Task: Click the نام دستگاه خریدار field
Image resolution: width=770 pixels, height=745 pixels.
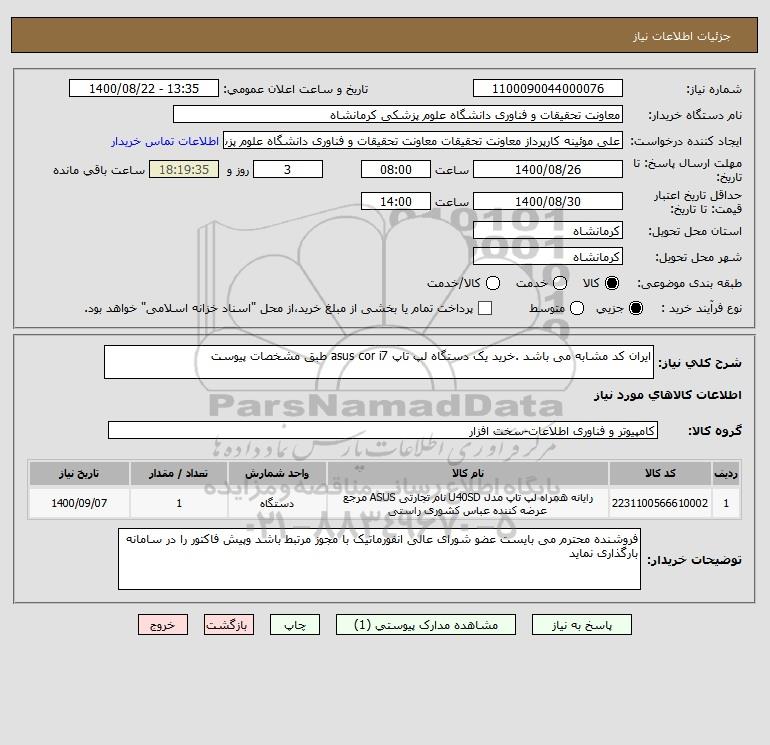Action: 398,114
